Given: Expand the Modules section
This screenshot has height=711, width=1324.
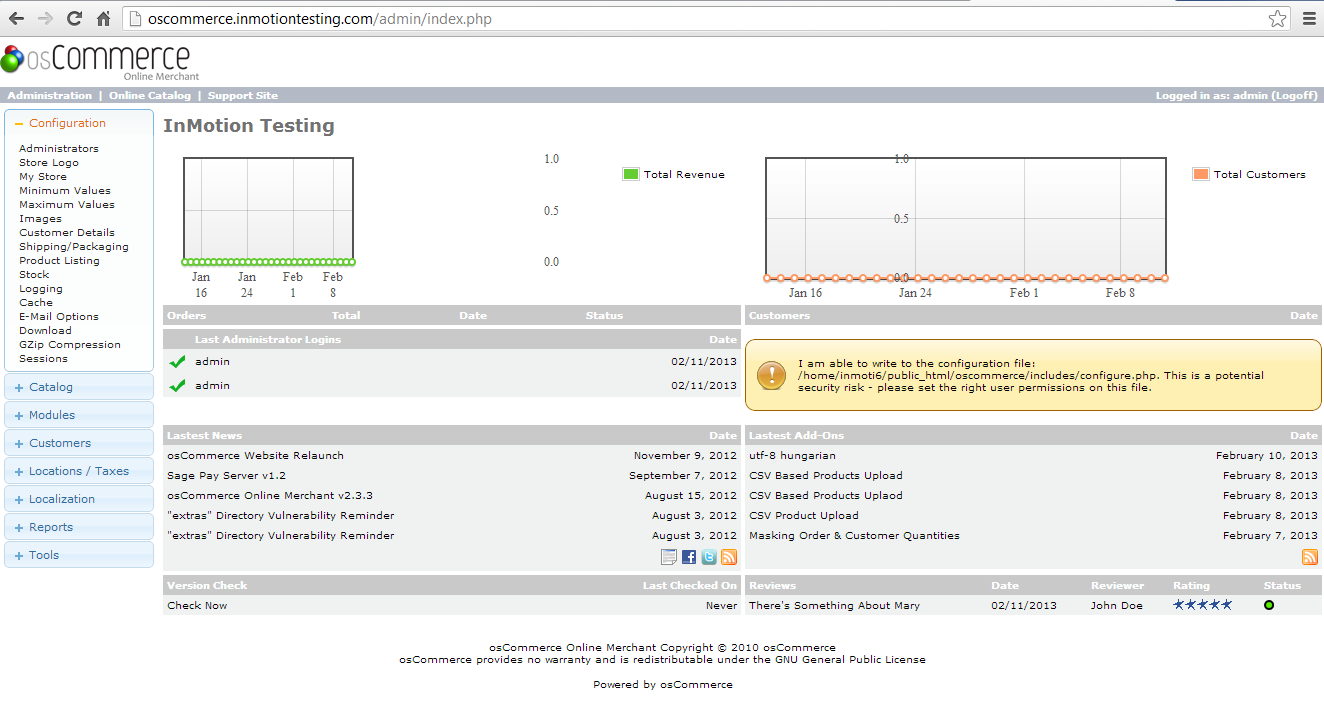Looking at the screenshot, I should pos(51,415).
